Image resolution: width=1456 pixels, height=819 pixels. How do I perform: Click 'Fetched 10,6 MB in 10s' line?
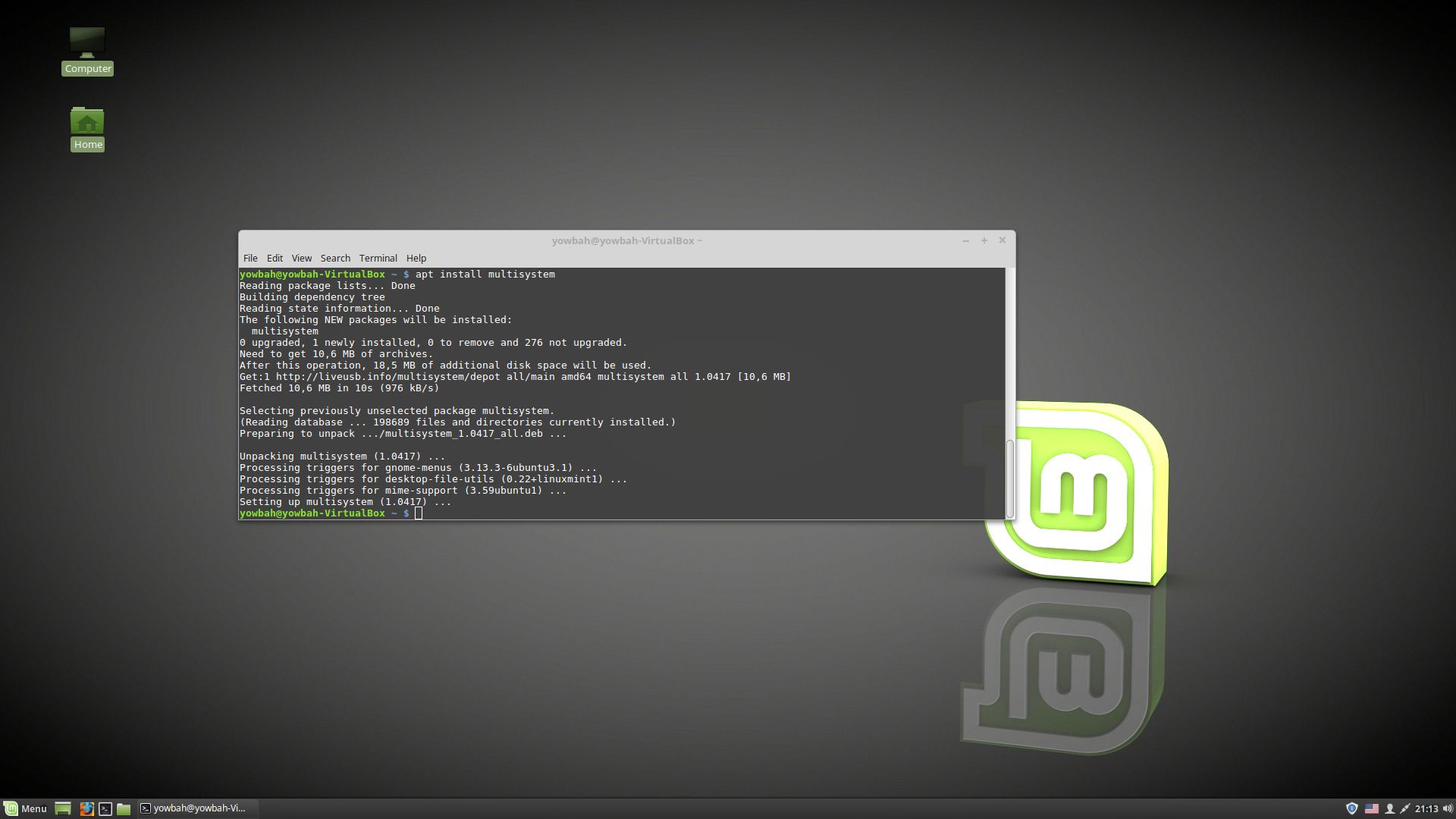pos(339,388)
